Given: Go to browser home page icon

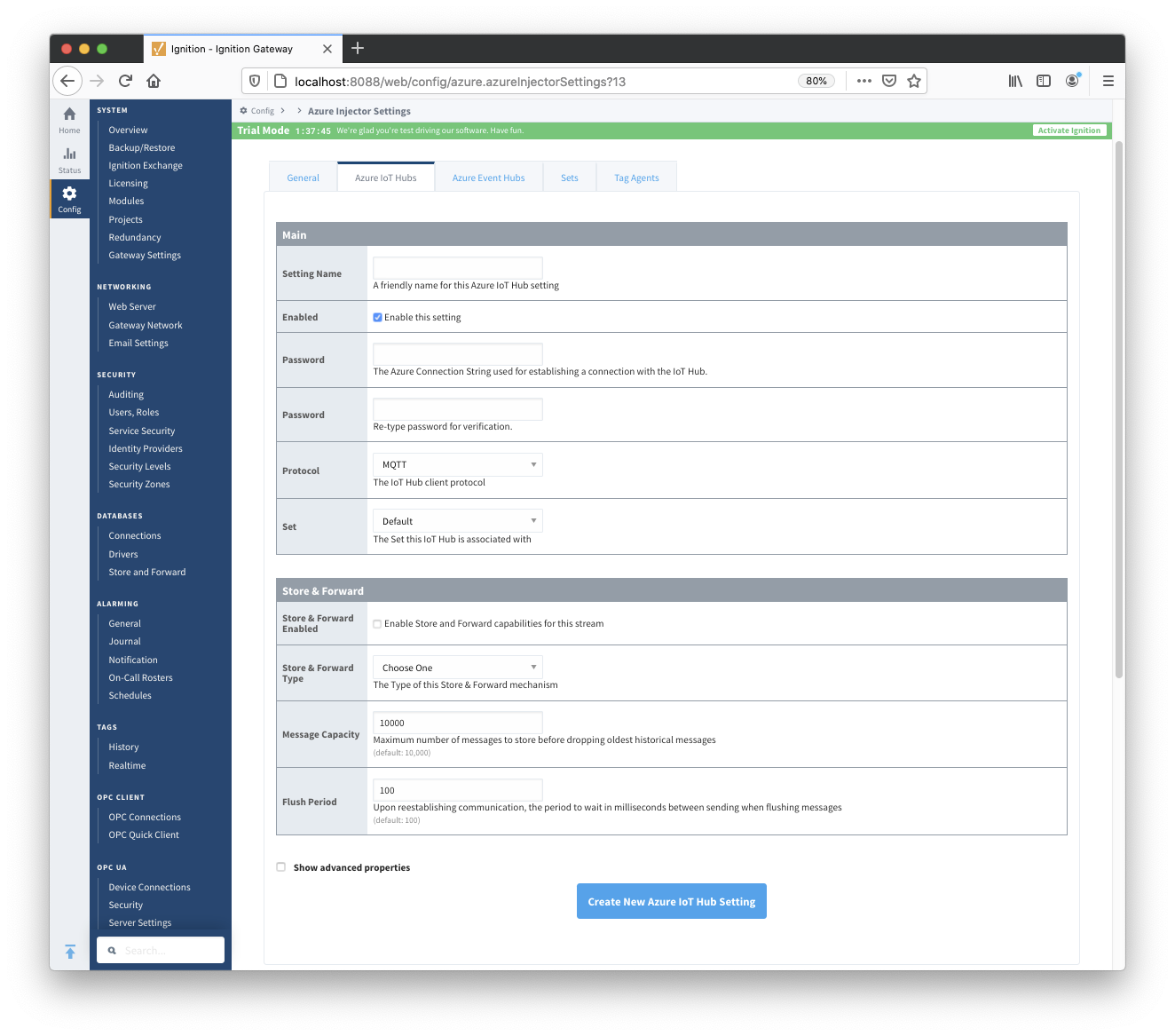Looking at the screenshot, I should point(154,81).
